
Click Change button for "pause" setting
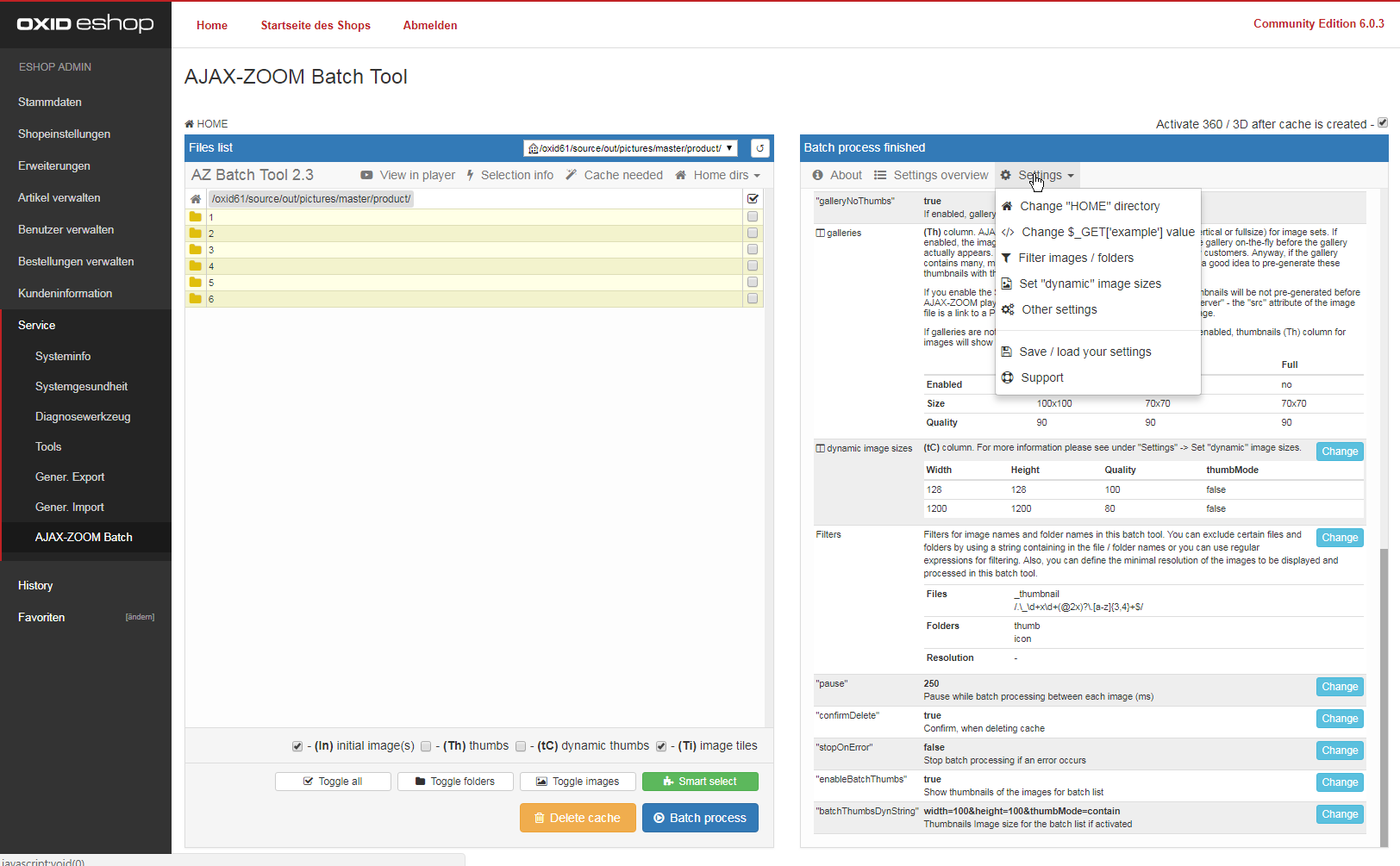tap(1340, 687)
